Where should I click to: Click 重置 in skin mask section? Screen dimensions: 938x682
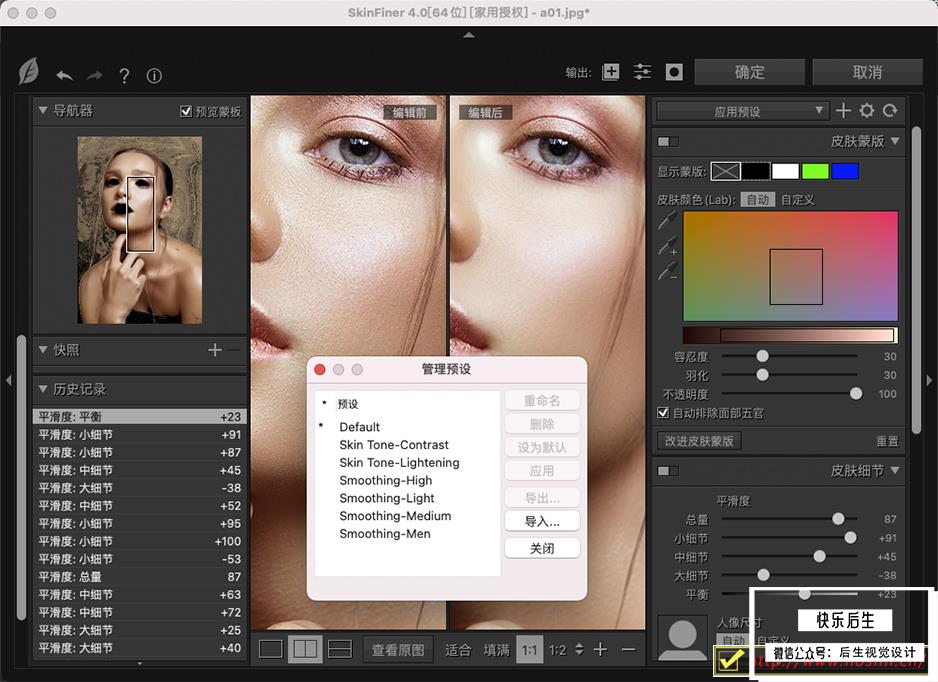point(887,442)
